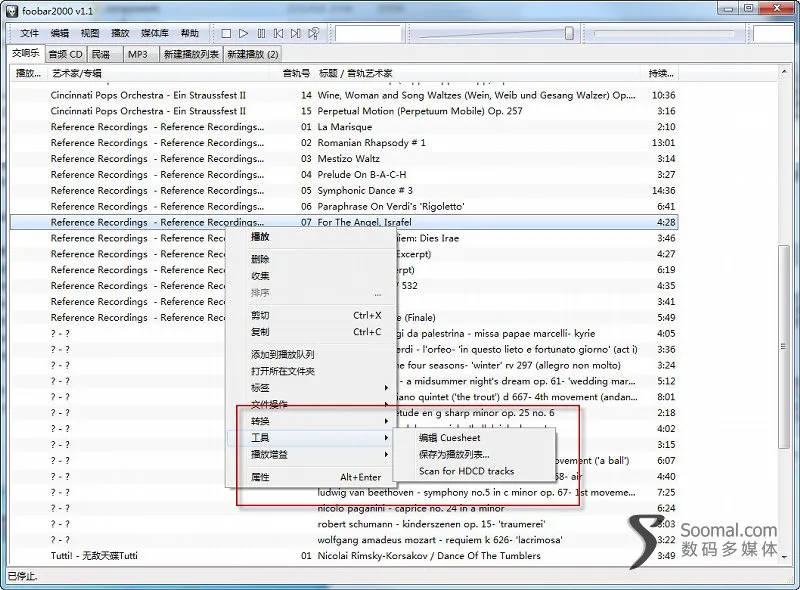Select track Paraphrase On Verdi's 'Rigoletto'
Screen dimensions: 800x590
pos(344,206)
